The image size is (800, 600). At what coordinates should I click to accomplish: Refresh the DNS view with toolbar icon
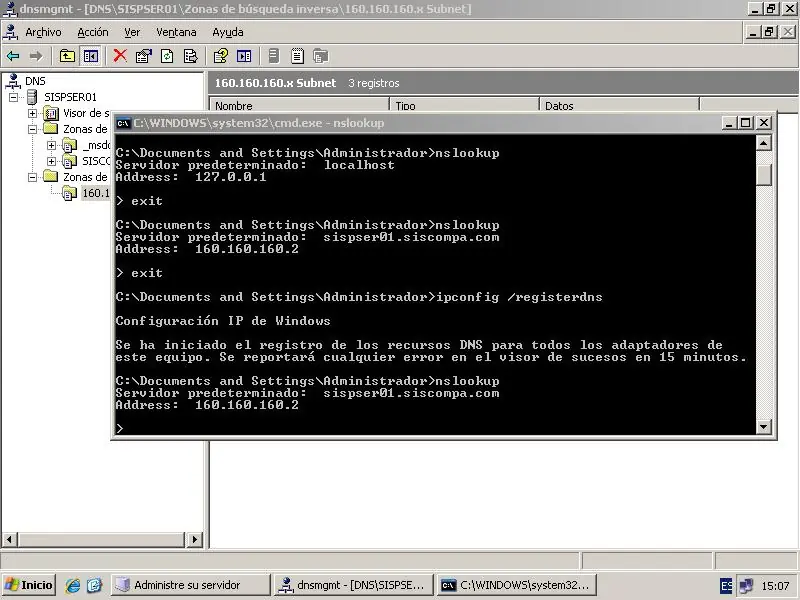[167, 56]
